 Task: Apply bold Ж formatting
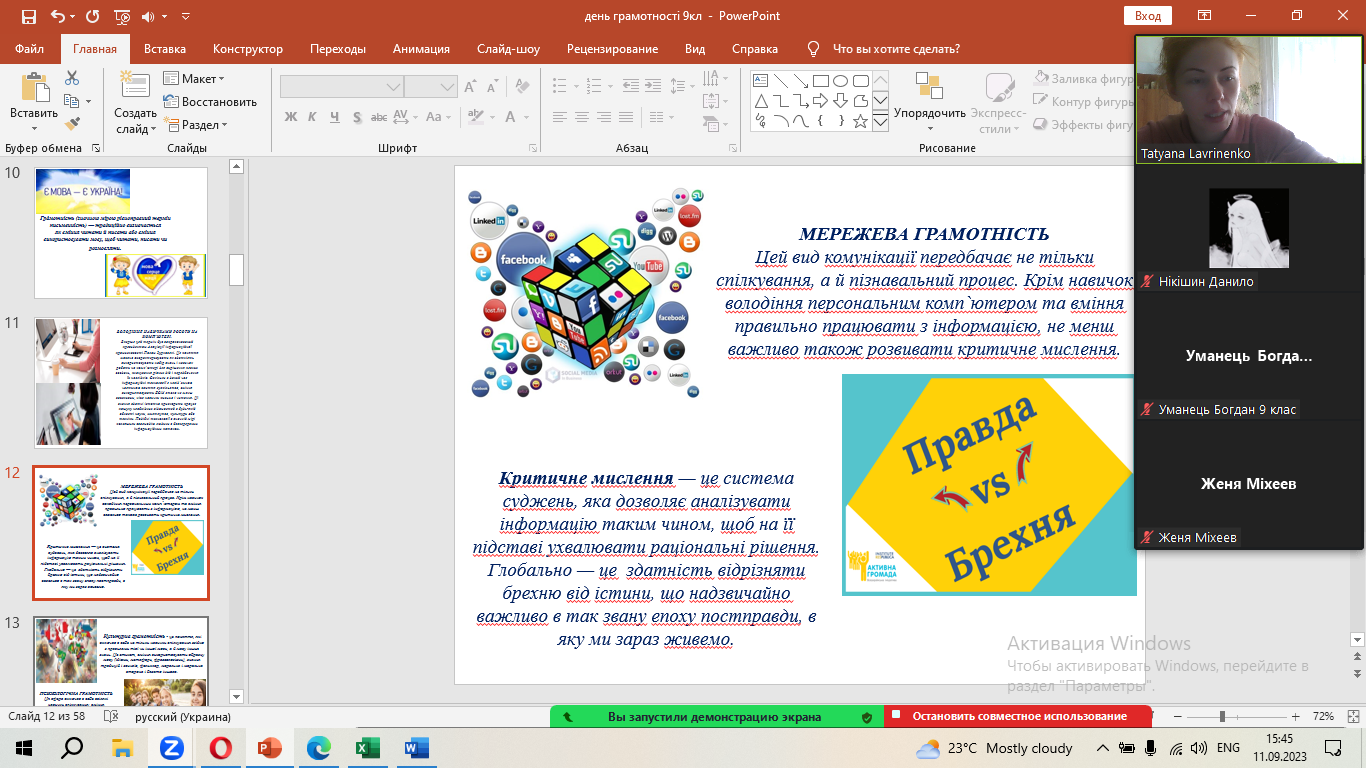click(x=291, y=117)
